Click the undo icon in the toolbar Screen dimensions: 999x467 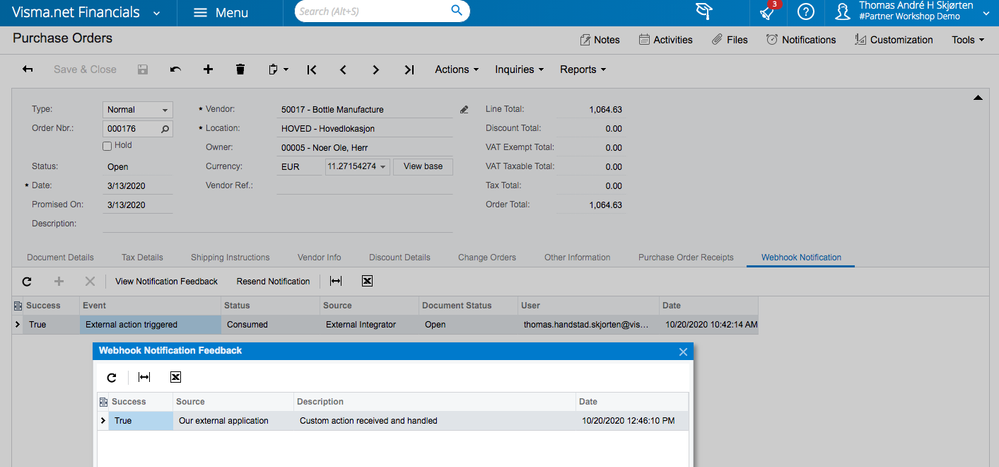coord(175,69)
